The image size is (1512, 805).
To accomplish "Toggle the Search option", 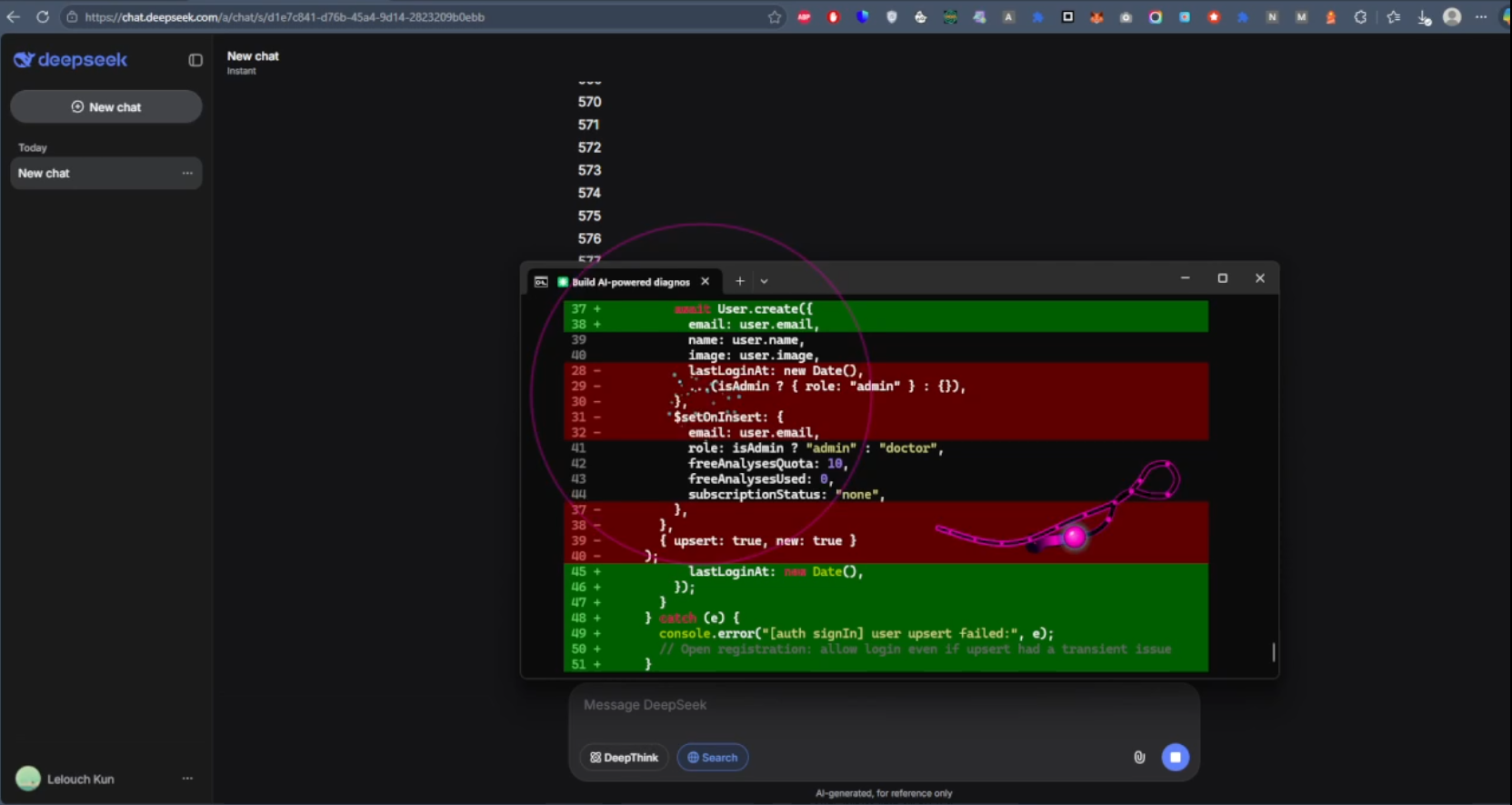I will [713, 758].
